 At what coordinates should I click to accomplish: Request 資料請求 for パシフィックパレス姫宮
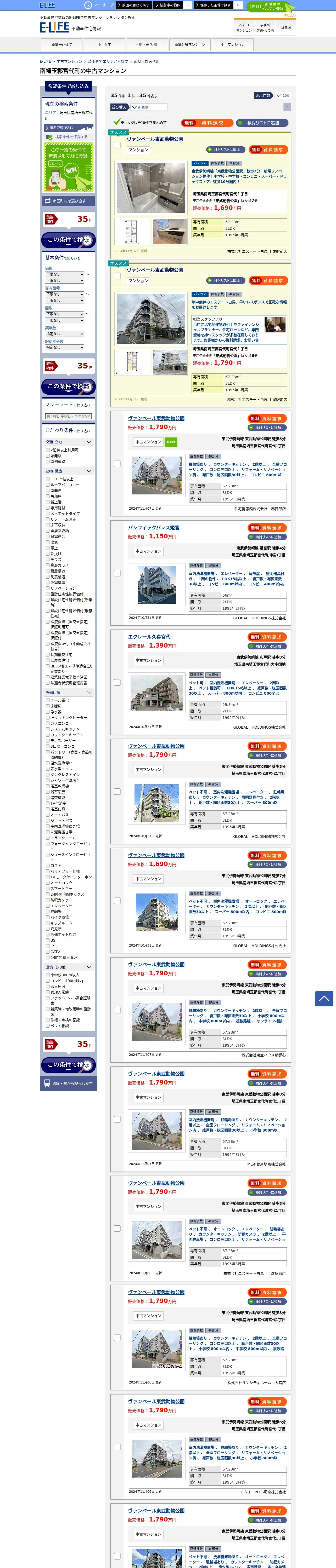click(x=267, y=528)
